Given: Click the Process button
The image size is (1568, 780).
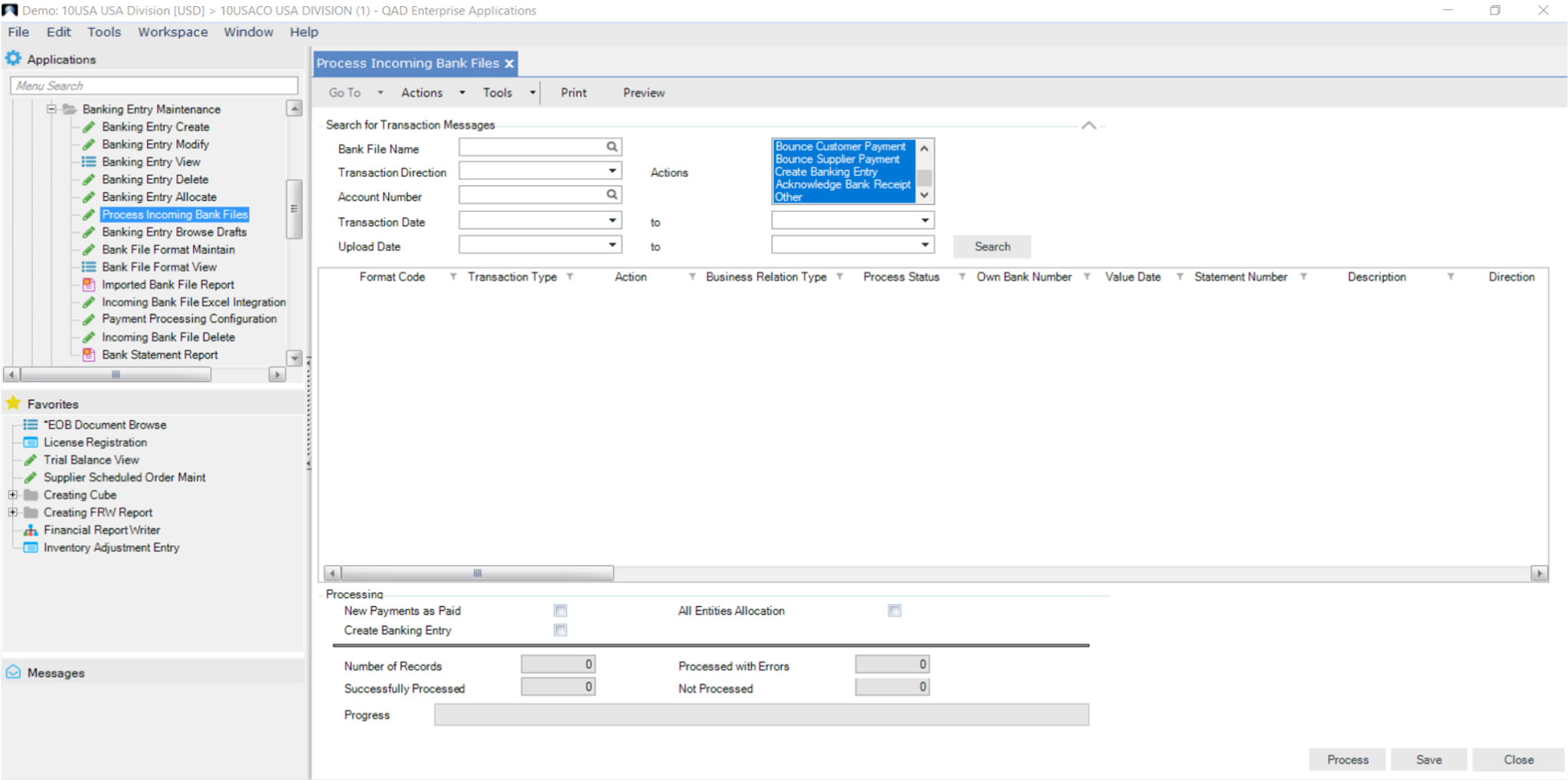Looking at the screenshot, I should tap(1346, 759).
